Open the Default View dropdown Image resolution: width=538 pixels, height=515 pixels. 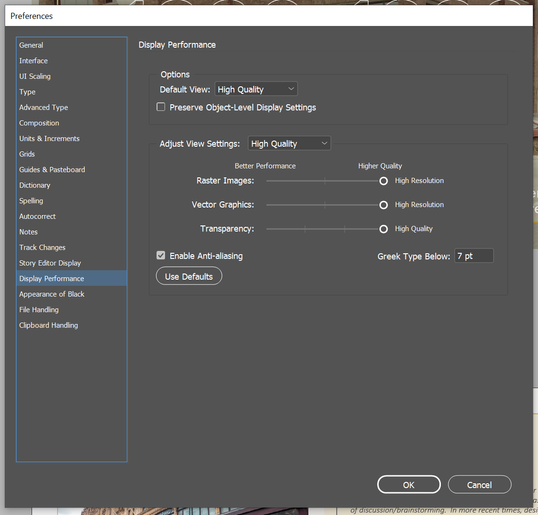point(256,89)
